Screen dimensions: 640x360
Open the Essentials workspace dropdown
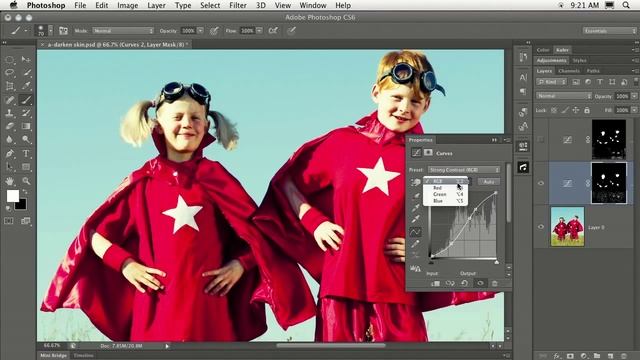click(610, 31)
